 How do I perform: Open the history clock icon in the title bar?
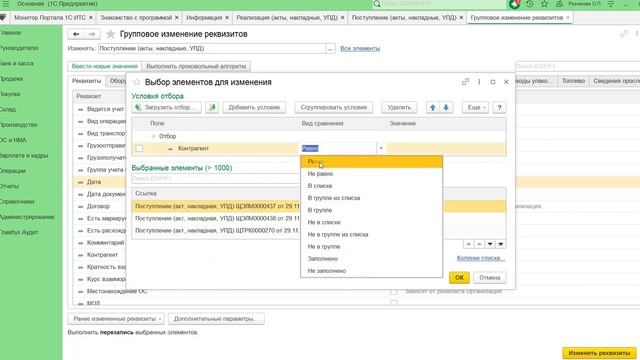tap(529, 4)
